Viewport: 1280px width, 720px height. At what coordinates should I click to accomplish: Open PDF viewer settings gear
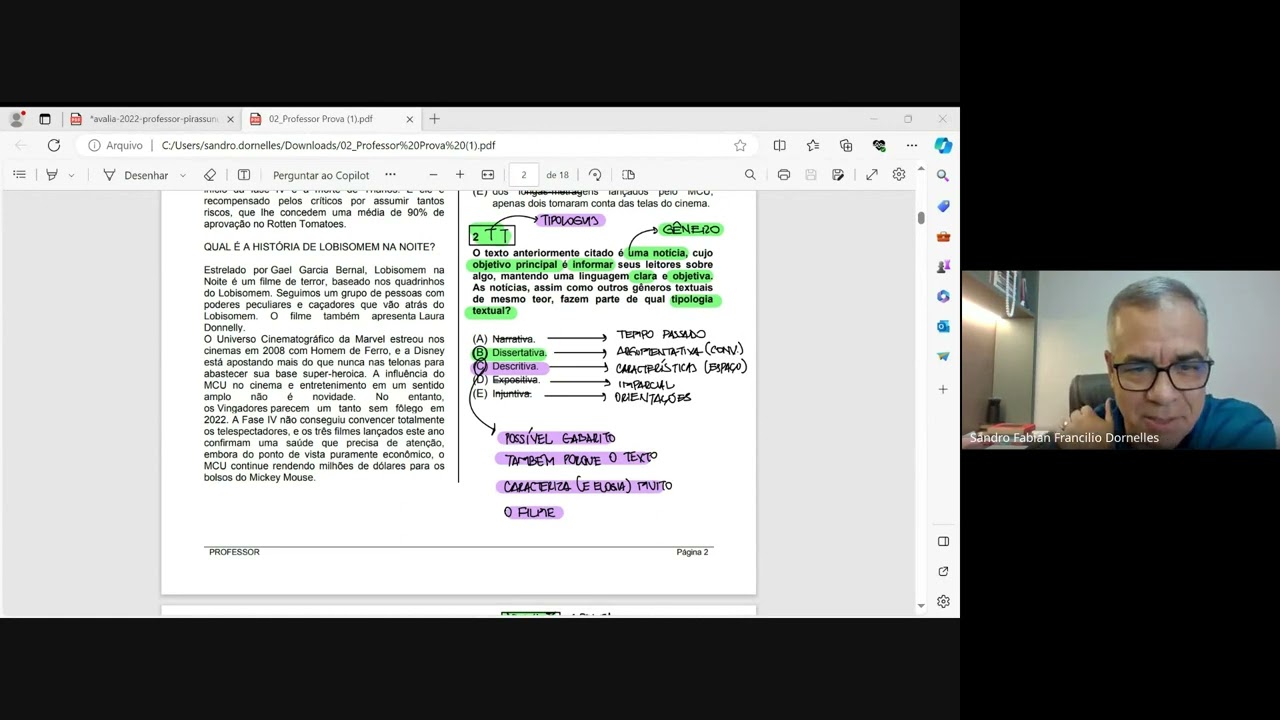899,175
